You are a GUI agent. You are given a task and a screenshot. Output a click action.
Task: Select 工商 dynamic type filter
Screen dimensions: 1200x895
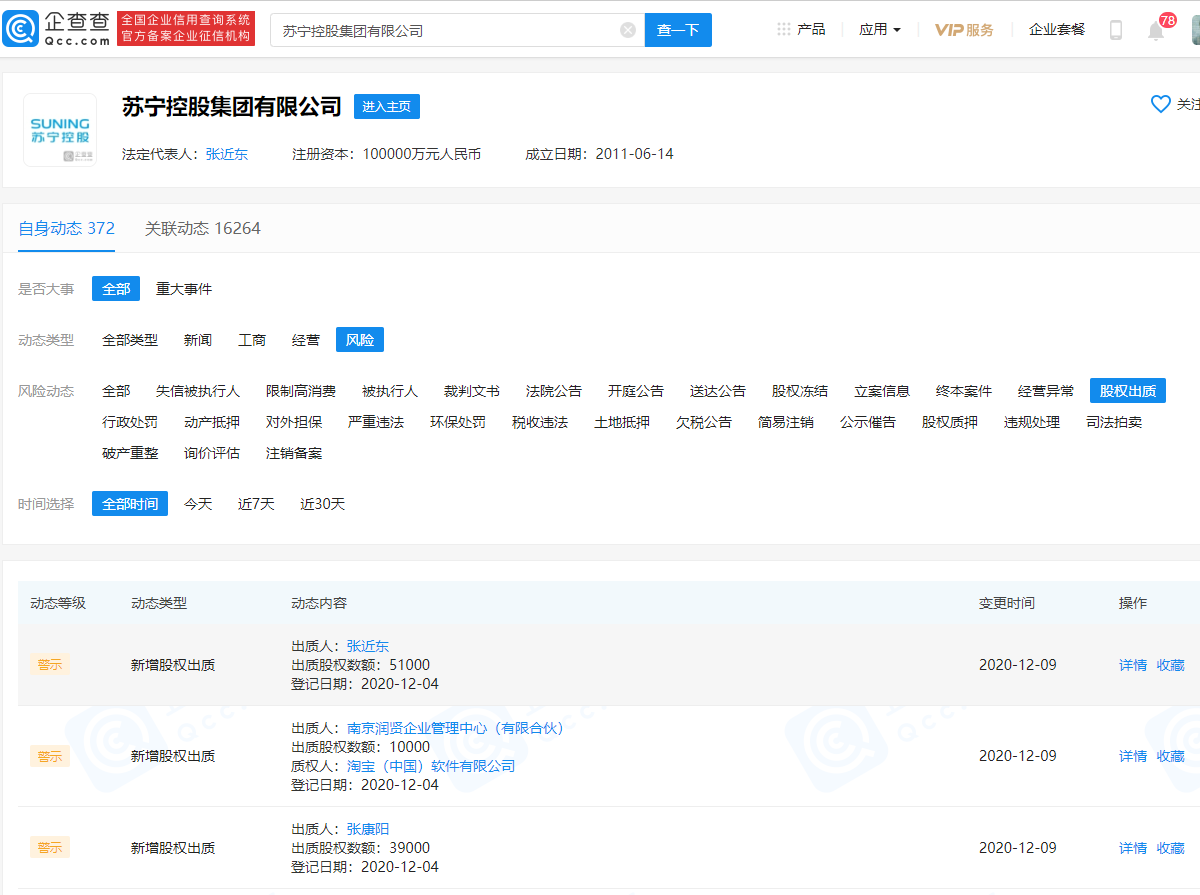coord(252,340)
